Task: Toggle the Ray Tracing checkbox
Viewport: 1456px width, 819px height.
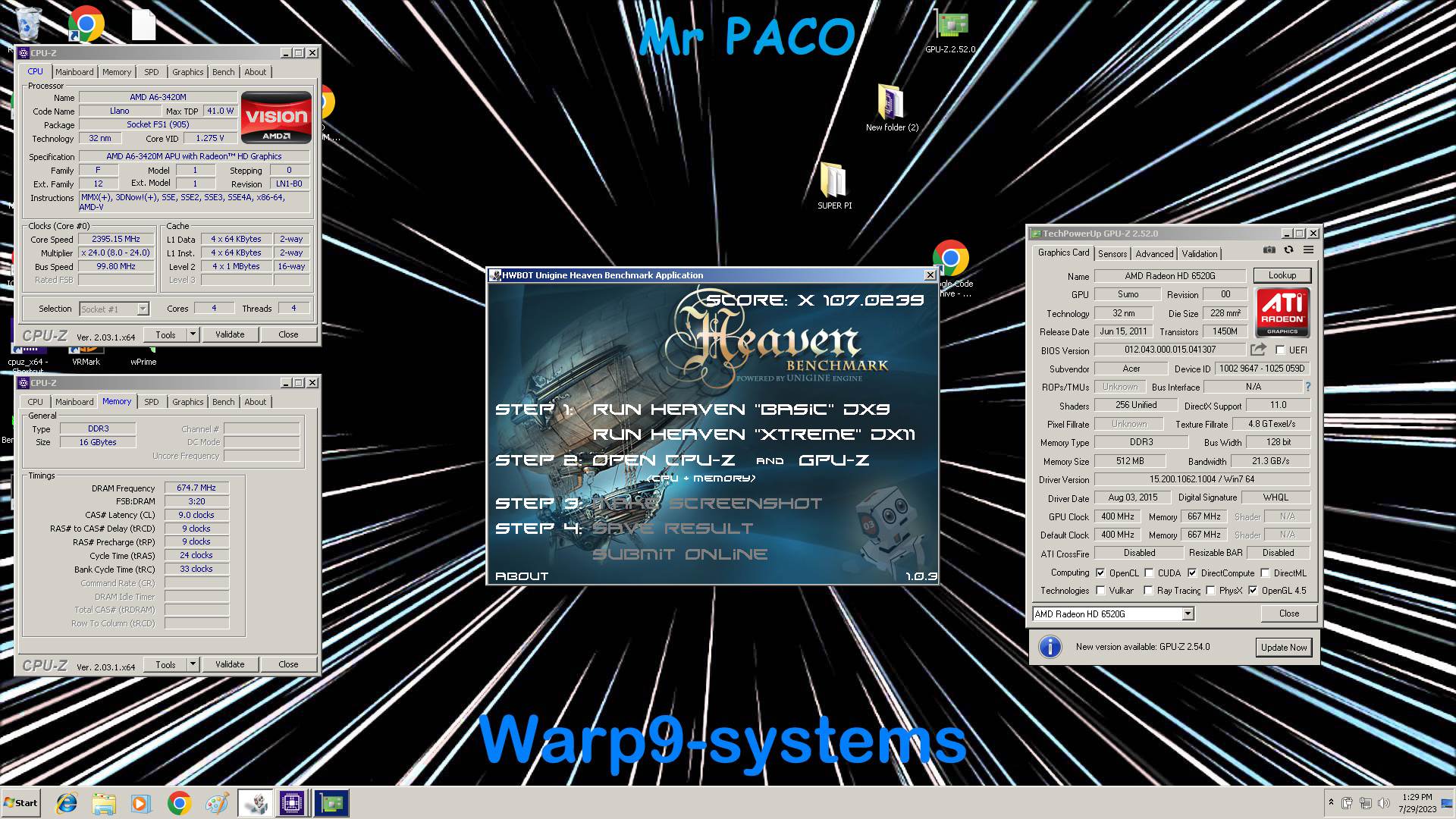Action: pyautogui.click(x=1148, y=590)
